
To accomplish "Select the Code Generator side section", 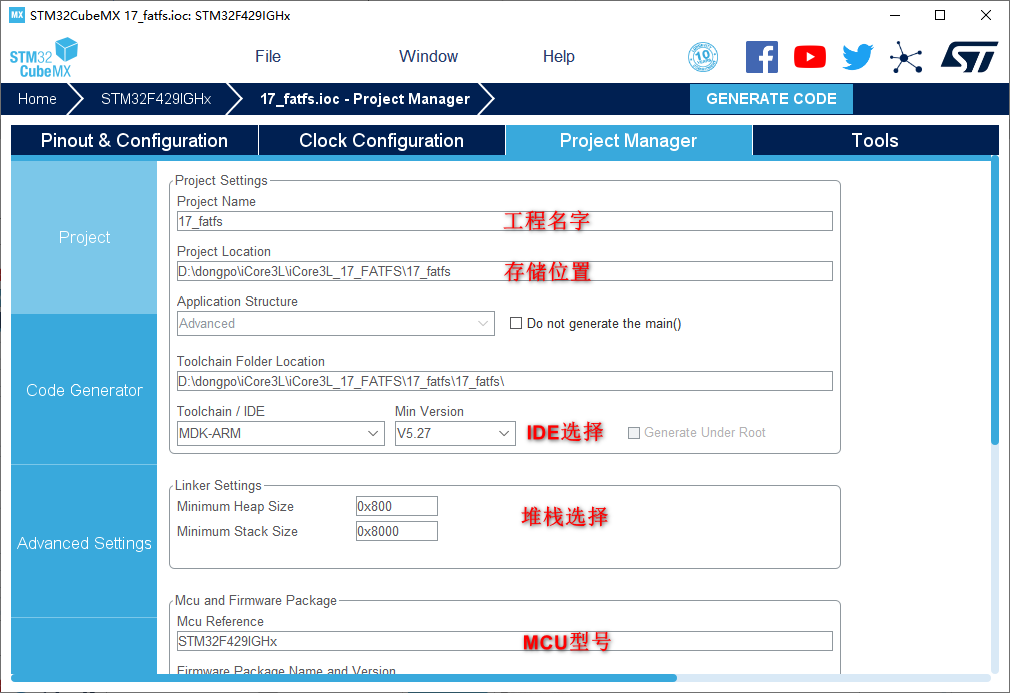I will [84, 391].
